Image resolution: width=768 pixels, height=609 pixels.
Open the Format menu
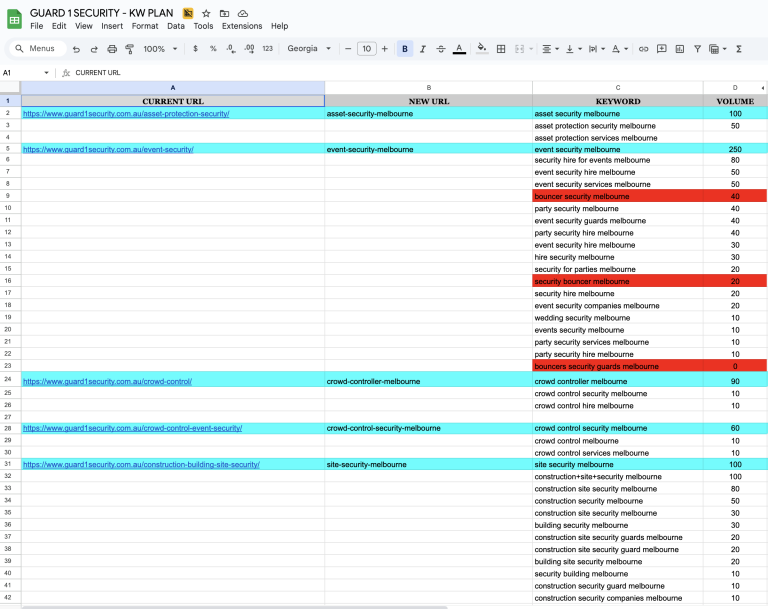click(144, 26)
